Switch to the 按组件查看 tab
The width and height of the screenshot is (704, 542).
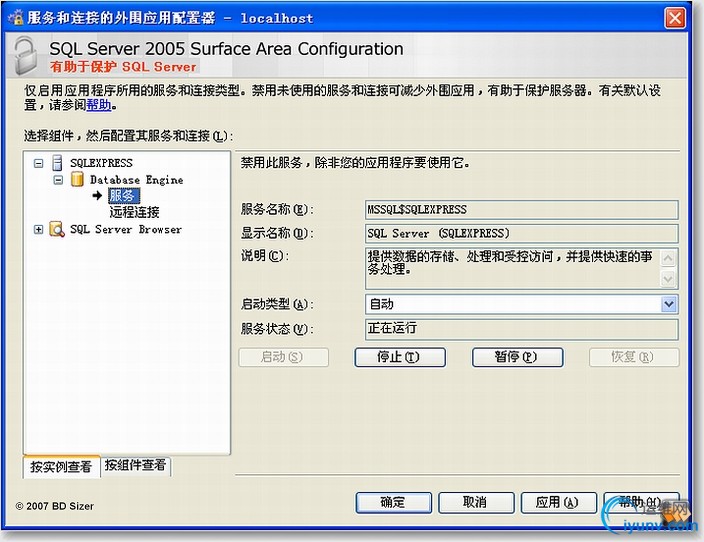(x=135, y=465)
